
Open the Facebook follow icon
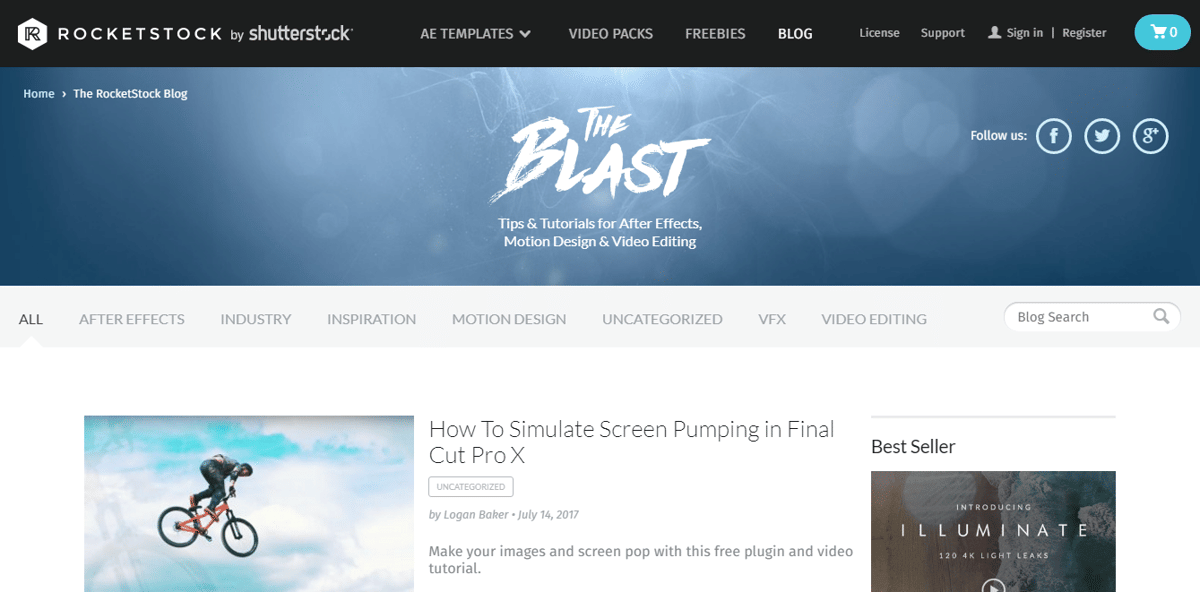coord(1054,136)
